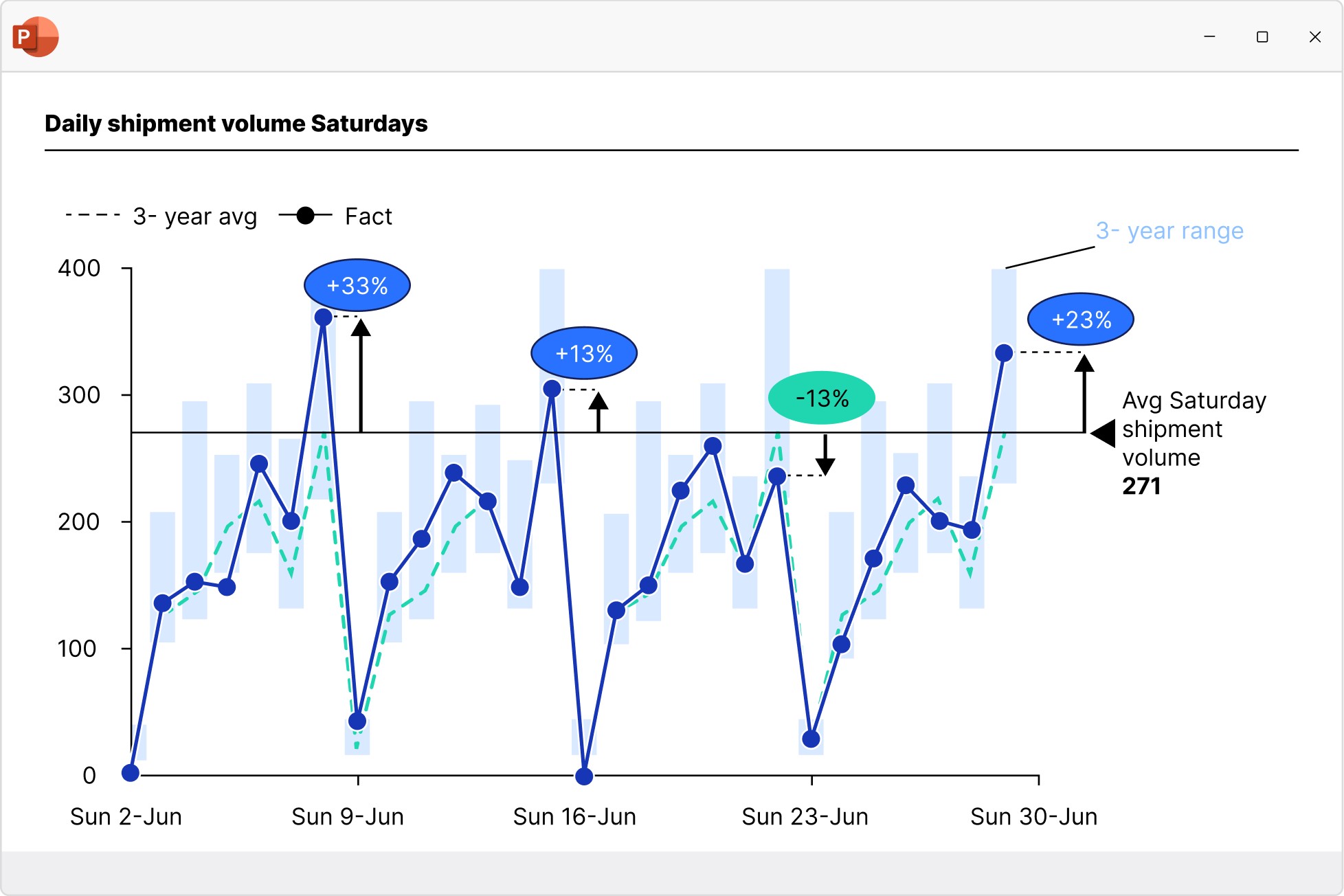Screen dimensions: 1344x896
Task: Expand the Sun 9-Jun axis label
Action: tap(348, 816)
